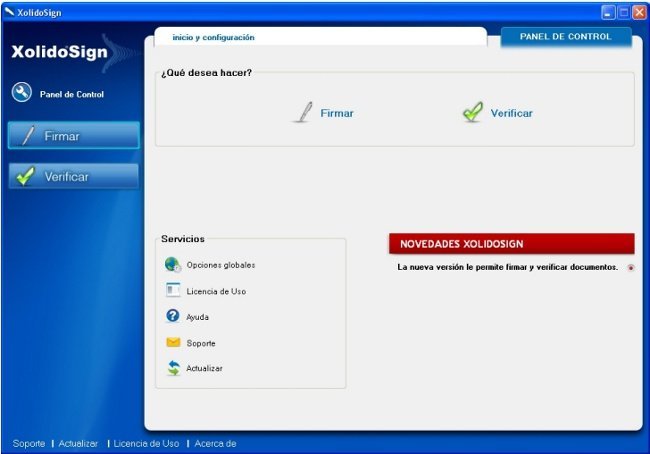Click the pen icon on sidebar Firmar button

tap(29, 135)
